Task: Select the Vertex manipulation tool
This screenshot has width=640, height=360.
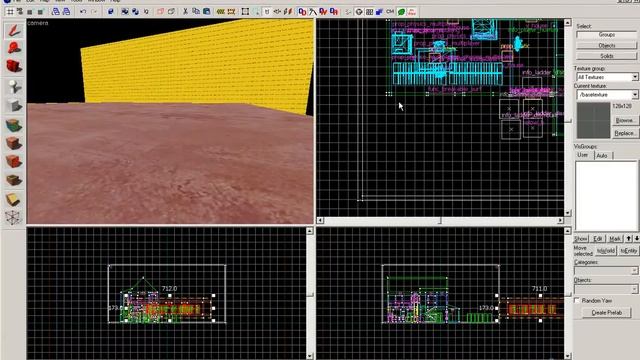Action: pyautogui.click(x=14, y=218)
